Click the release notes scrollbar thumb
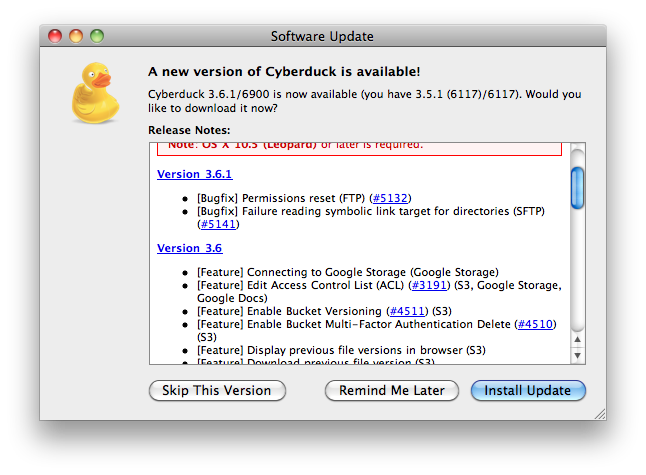The width and height of the screenshot is (646, 475). (577, 187)
